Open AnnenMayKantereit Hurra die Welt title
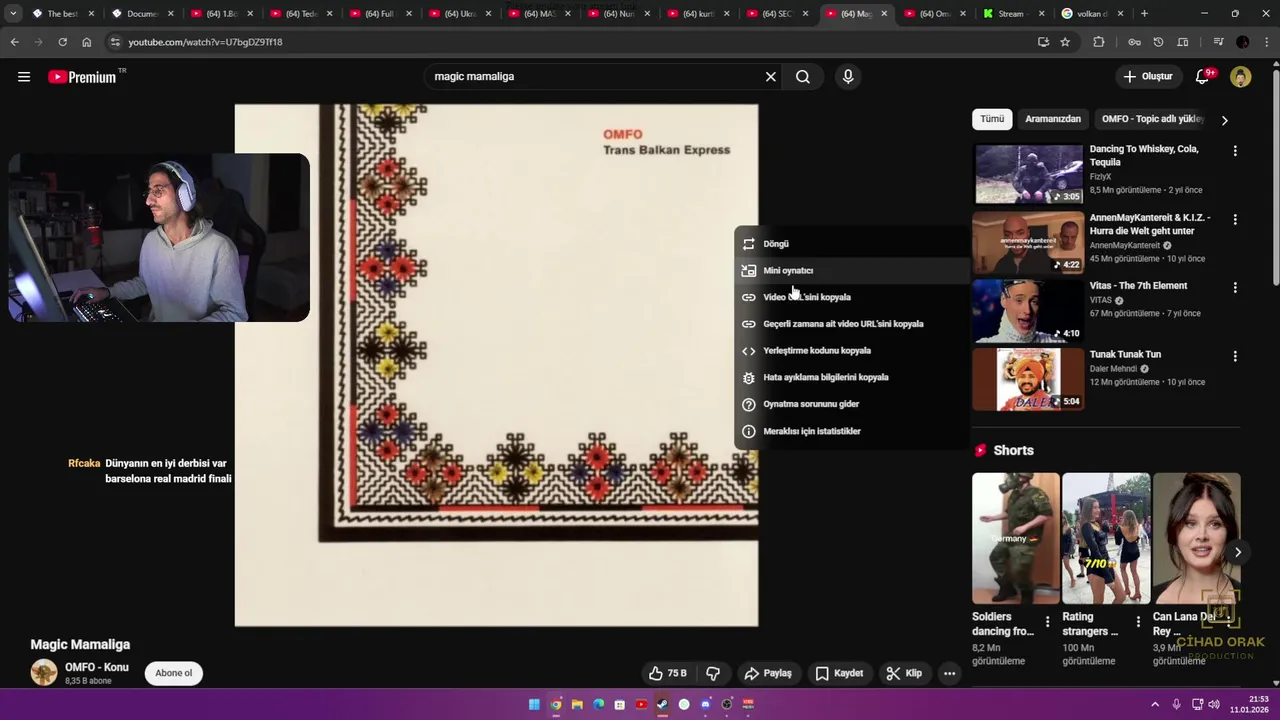 click(1150, 224)
